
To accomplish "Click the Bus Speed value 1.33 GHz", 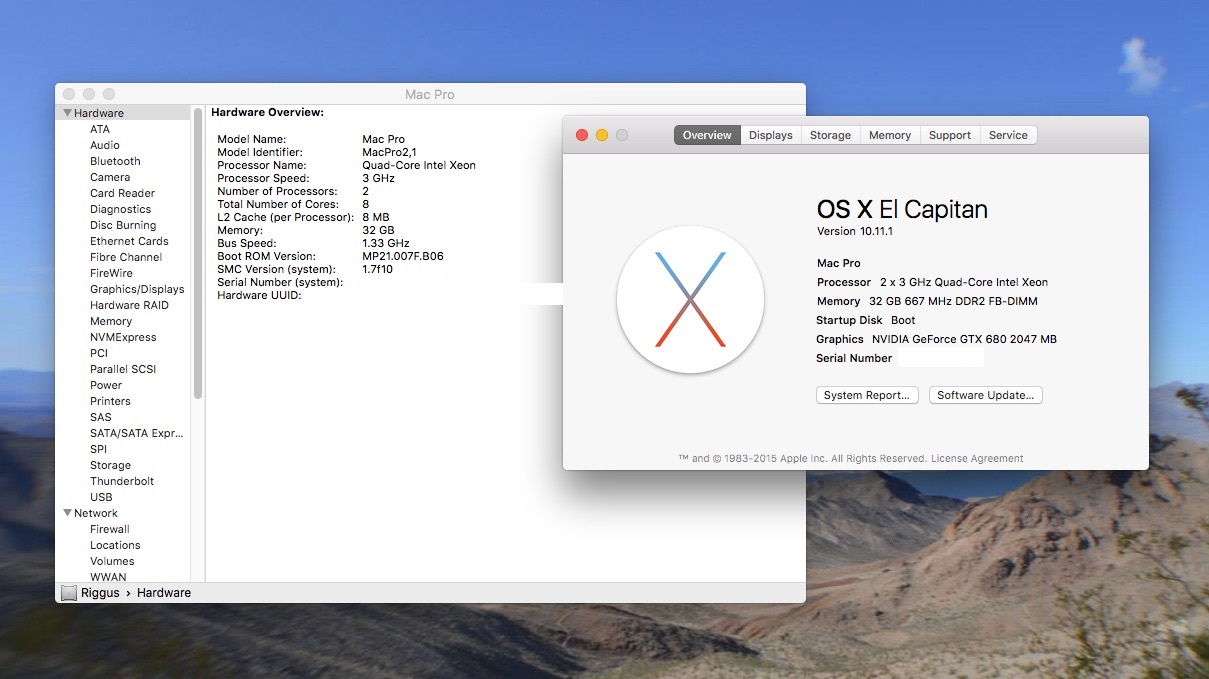I will 386,243.
